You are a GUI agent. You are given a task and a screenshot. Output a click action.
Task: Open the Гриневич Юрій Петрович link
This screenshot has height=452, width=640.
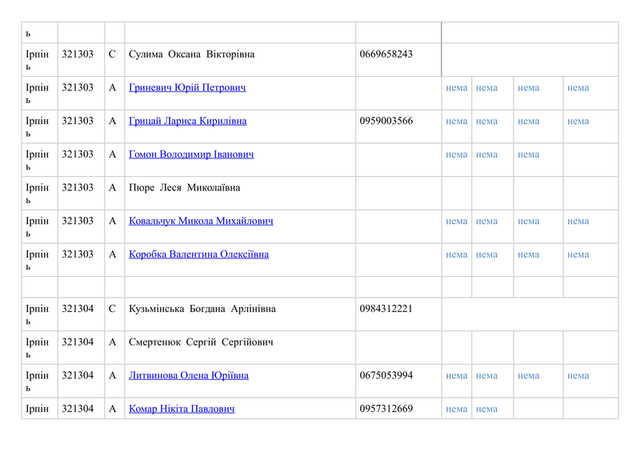(x=187, y=88)
